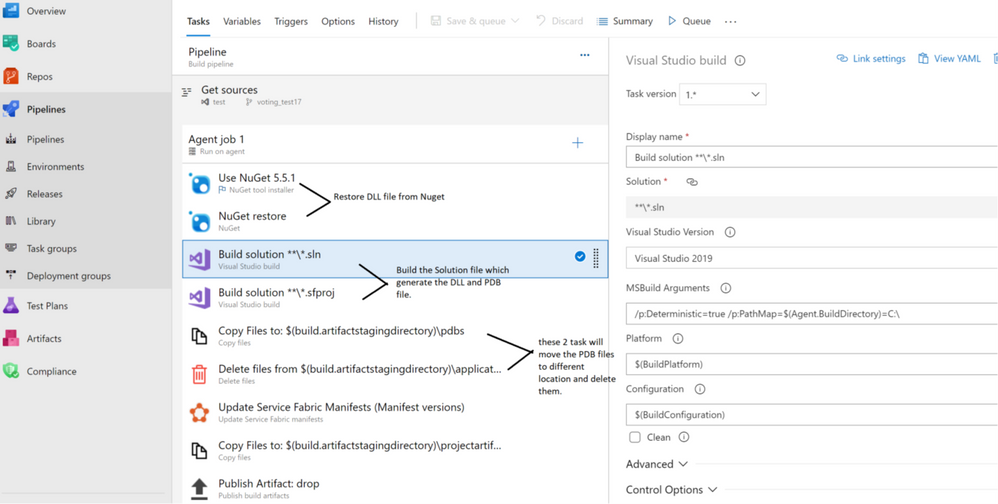Switch to the Variables tab
The image size is (998, 504).
(242, 21)
